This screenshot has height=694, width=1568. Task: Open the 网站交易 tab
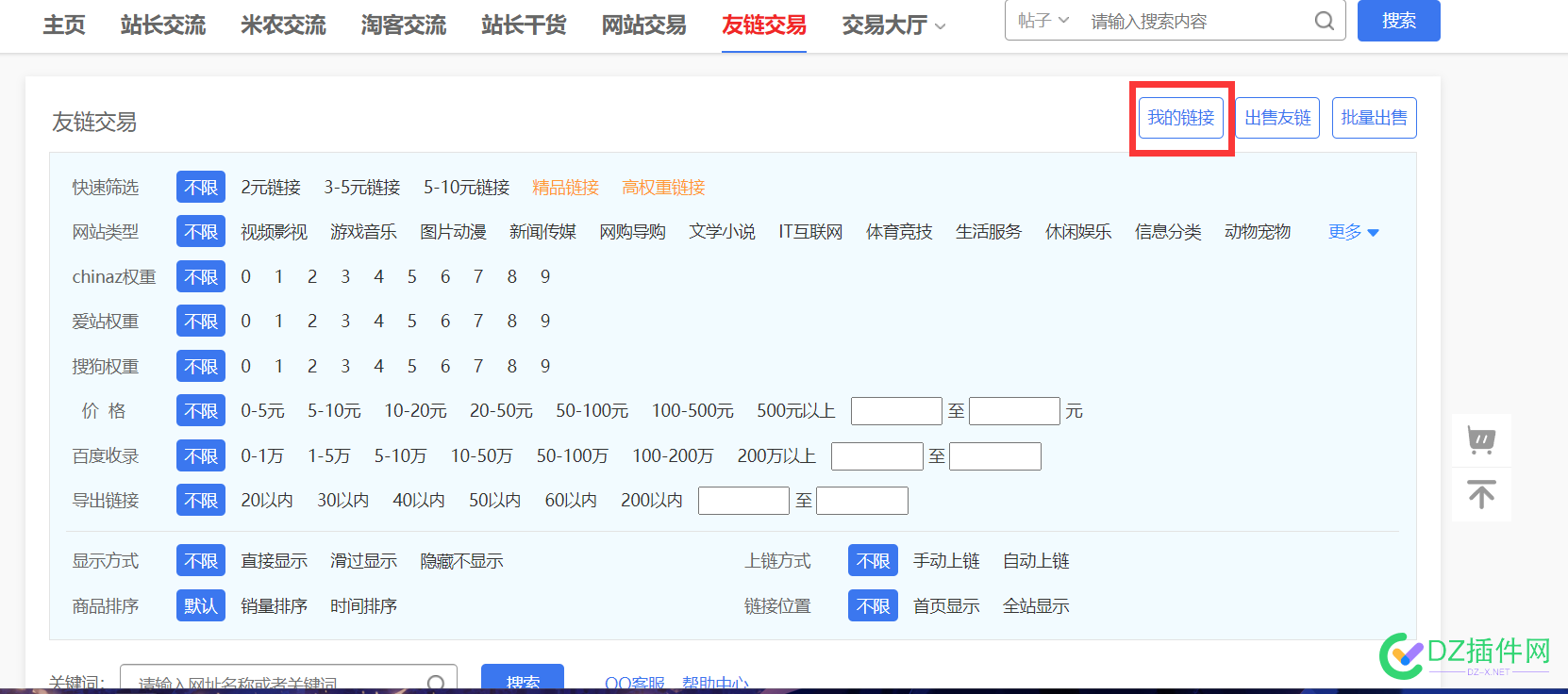644,25
